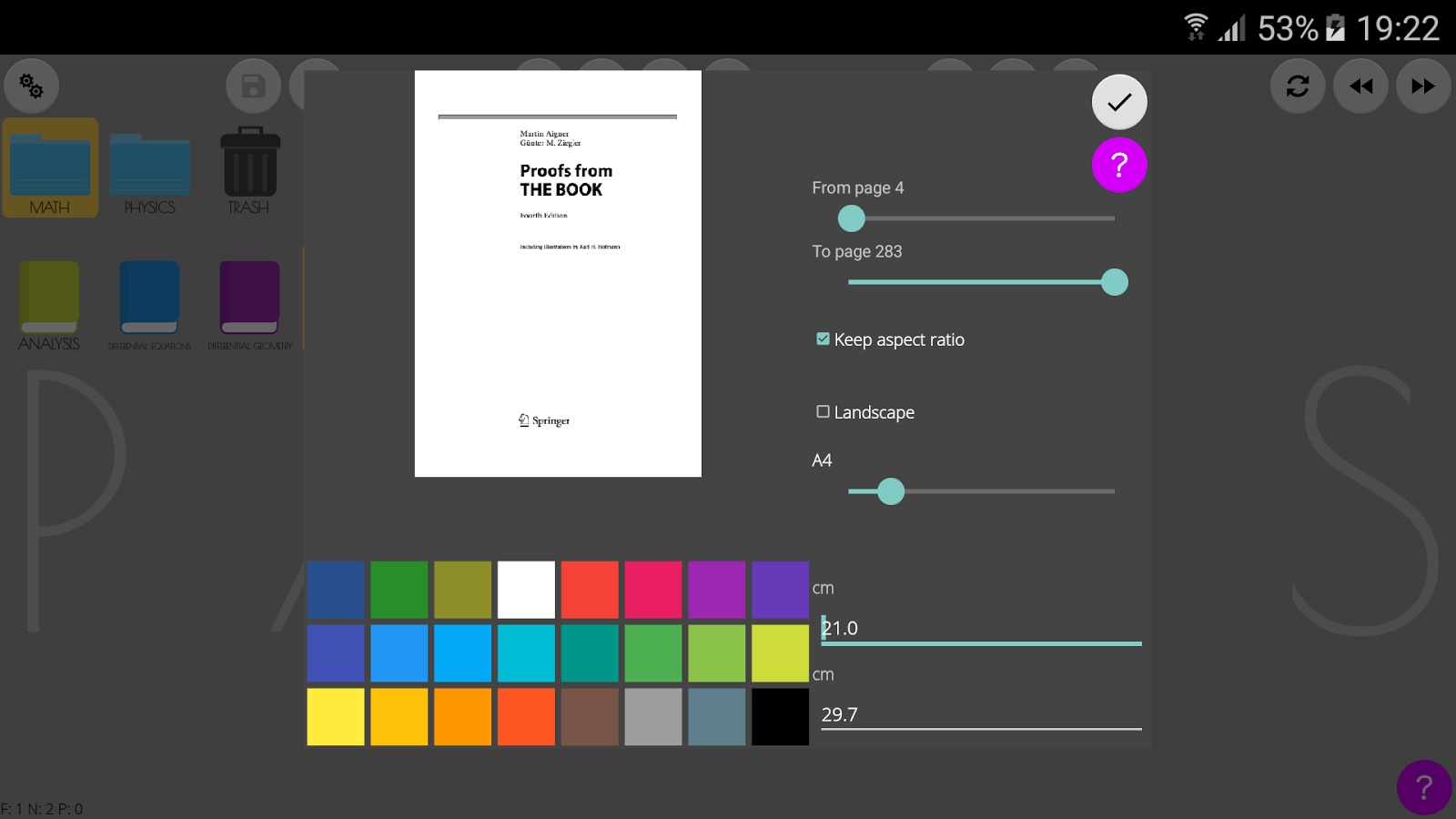Adjust the To page slider handle
Image resolution: width=1456 pixels, height=819 pixels.
coord(1115,282)
